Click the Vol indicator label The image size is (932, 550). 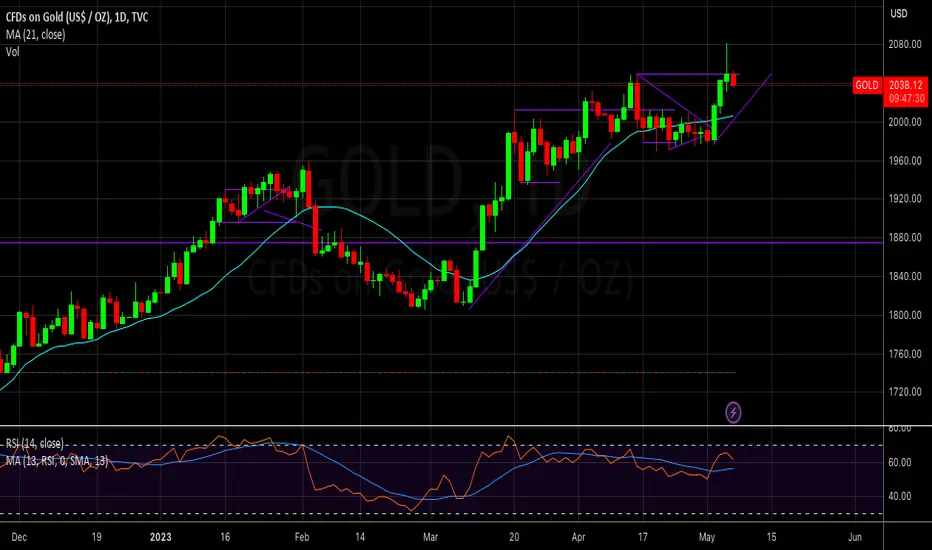pos(12,52)
